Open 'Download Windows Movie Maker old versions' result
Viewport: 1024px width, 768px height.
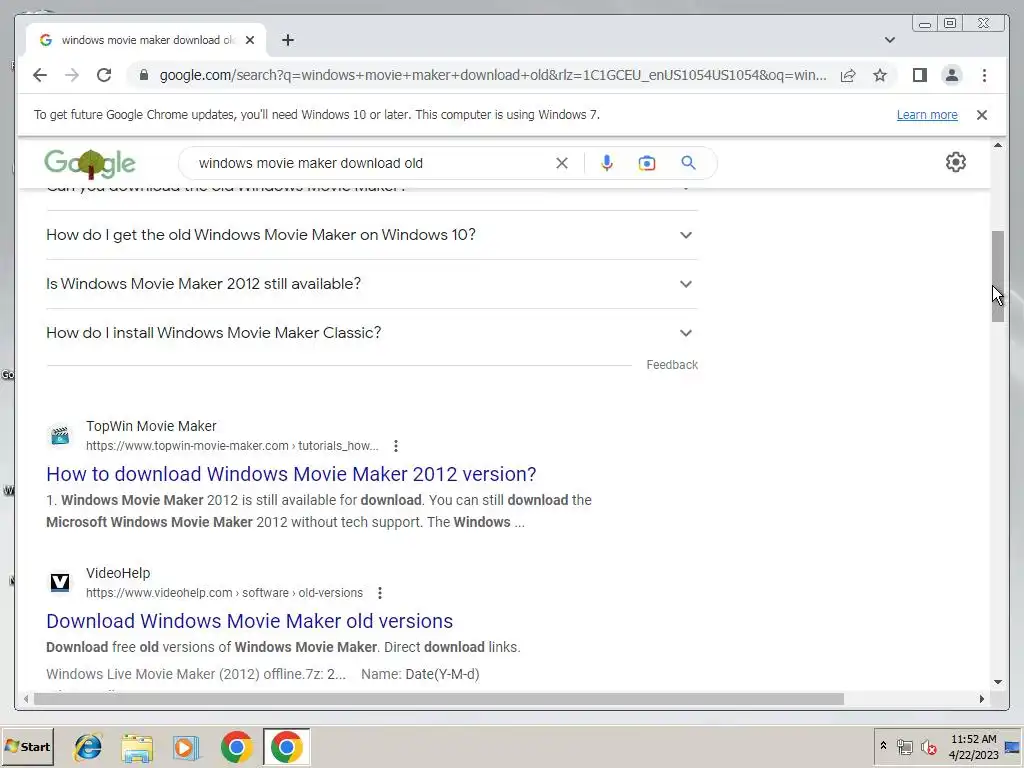pyautogui.click(x=249, y=621)
